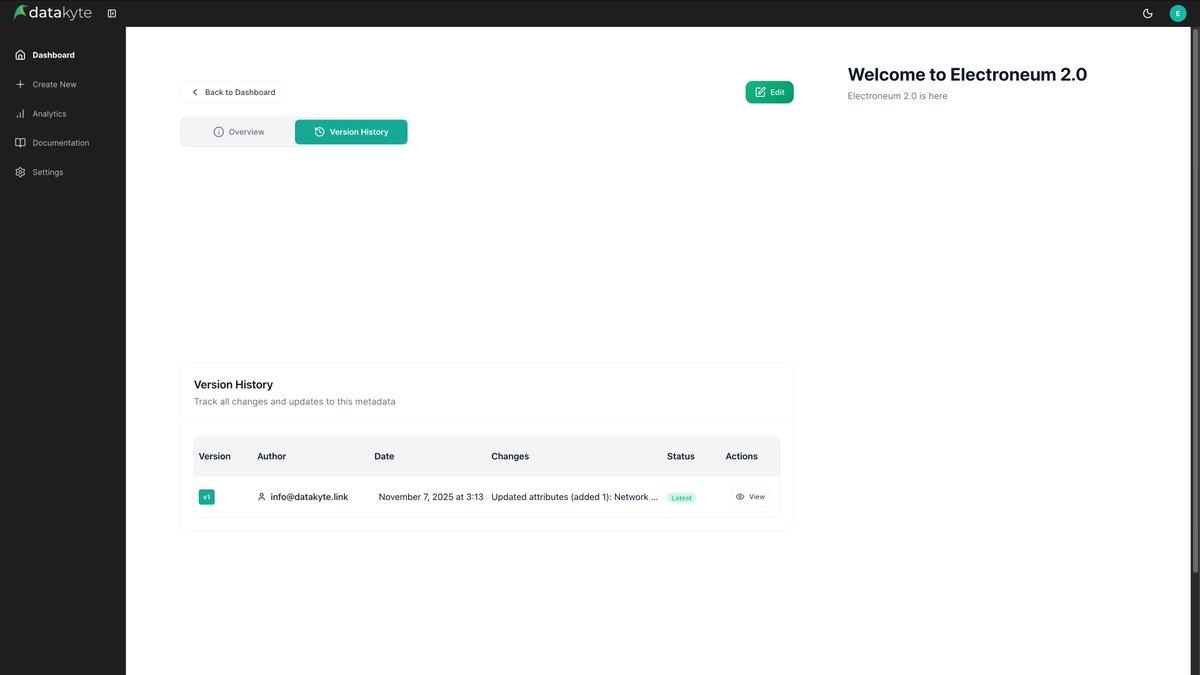Click the page vertical scrollbar
The height and width of the screenshot is (675, 1200).
[x=1195, y=300]
